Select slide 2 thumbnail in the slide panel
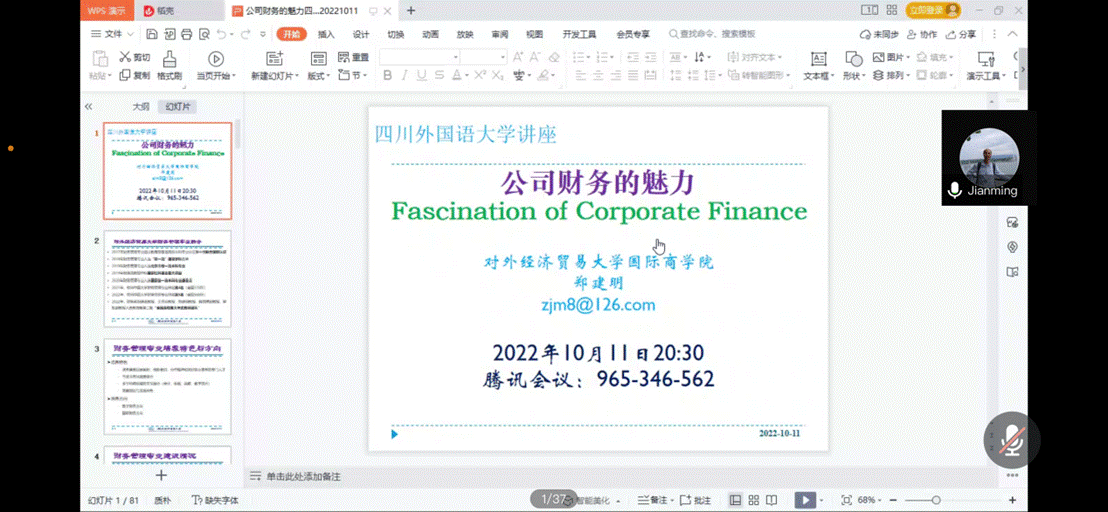Image resolution: width=1108 pixels, height=512 pixels. click(x=167, y=279)
